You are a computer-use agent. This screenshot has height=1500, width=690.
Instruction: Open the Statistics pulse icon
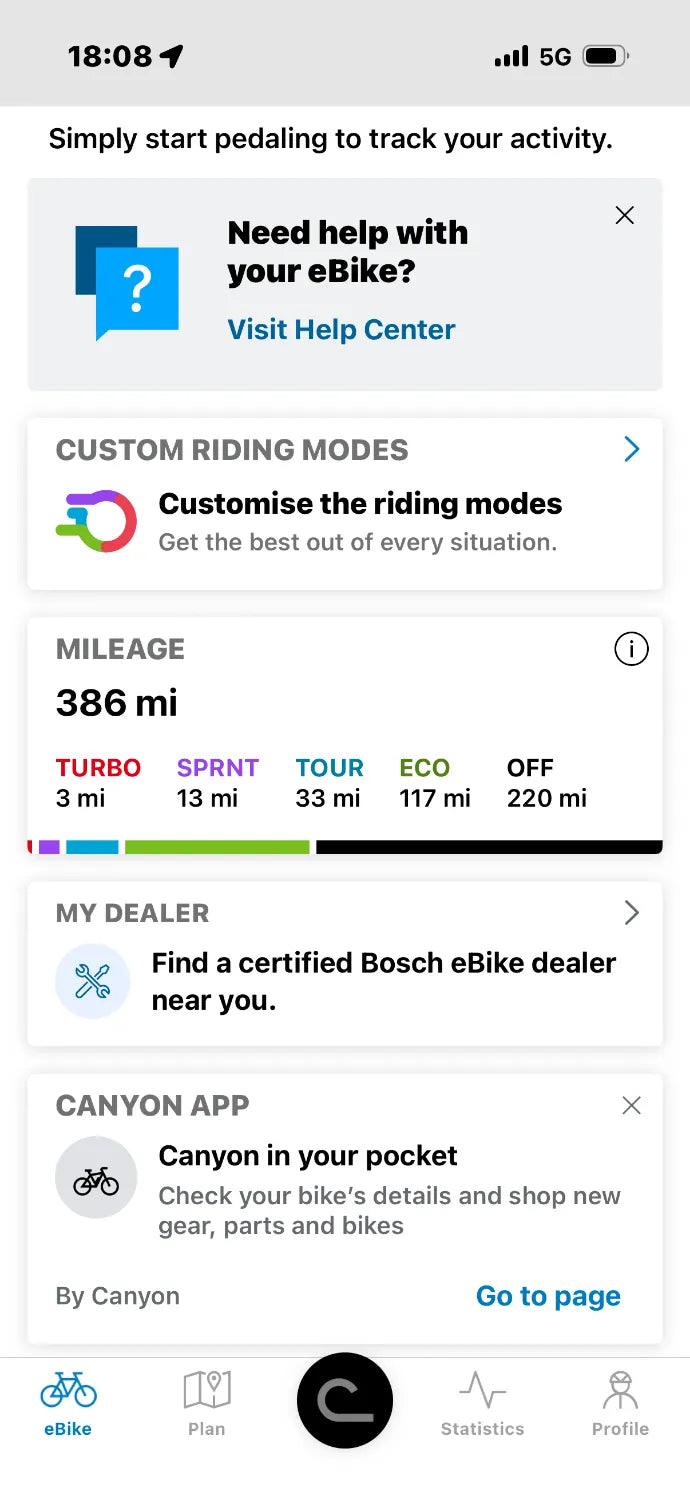coord(482,1389)
